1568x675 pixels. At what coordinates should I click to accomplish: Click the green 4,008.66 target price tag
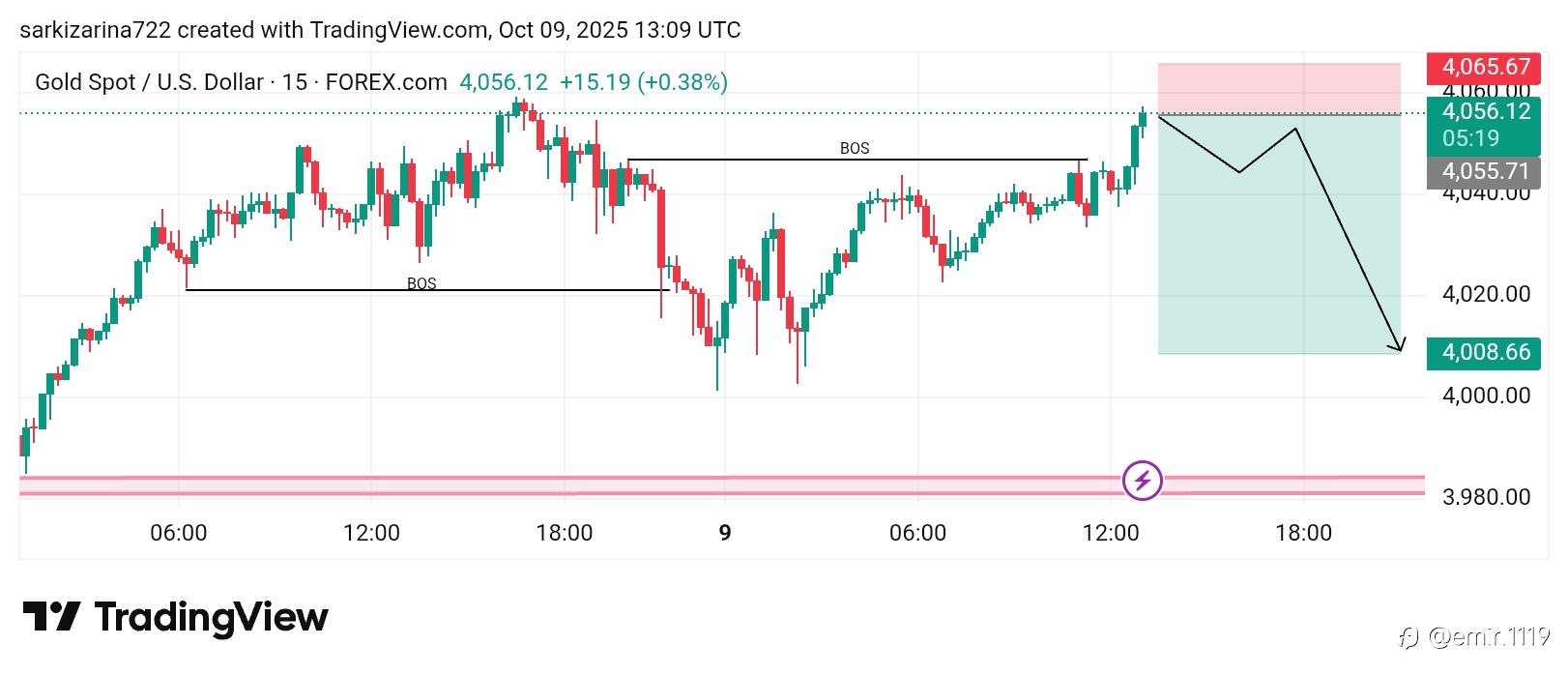pyautogui.click(x=1484, y=352)
